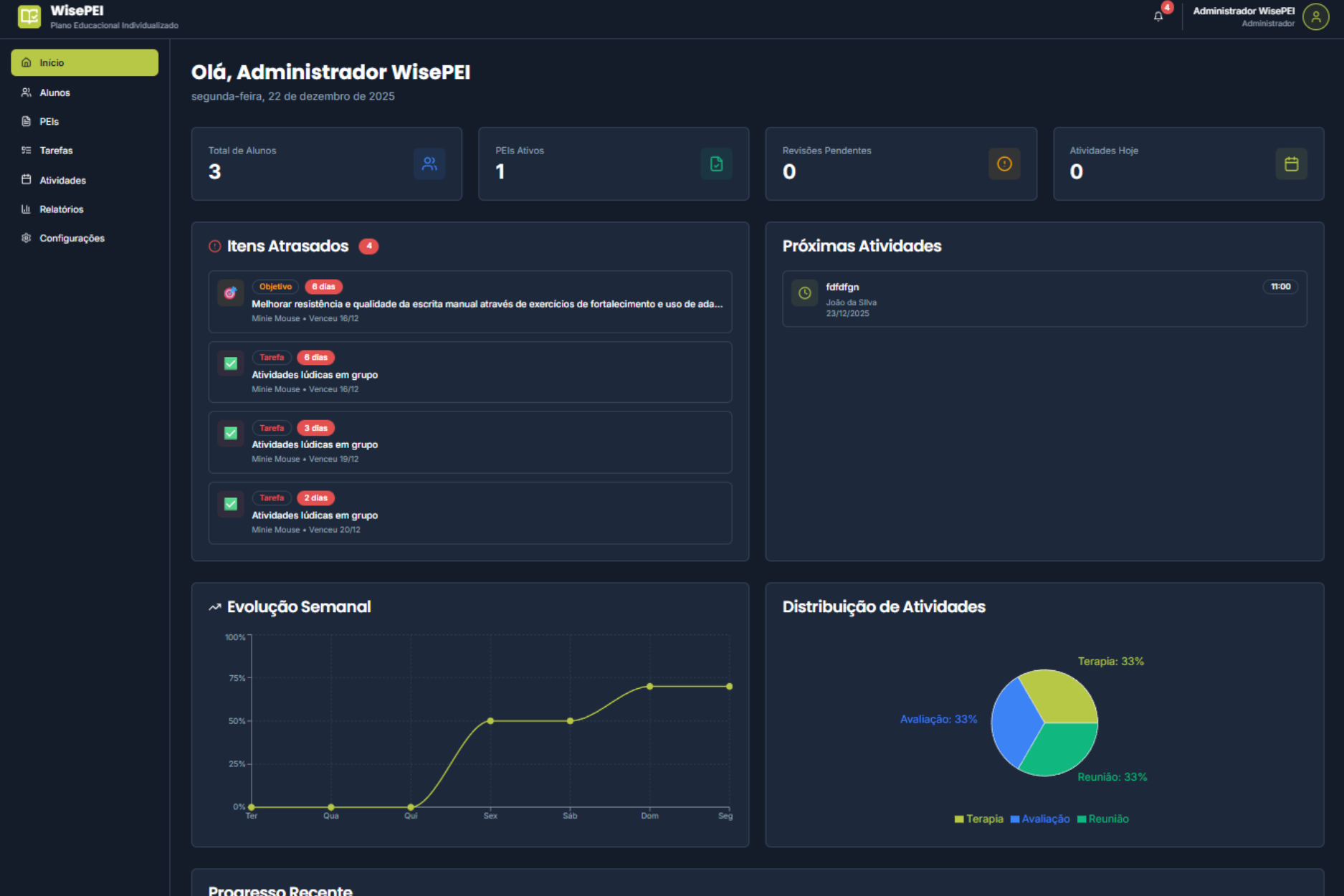Select Inicio in the navigation menu
The image size is (1344, 896).
pos(51,62)
